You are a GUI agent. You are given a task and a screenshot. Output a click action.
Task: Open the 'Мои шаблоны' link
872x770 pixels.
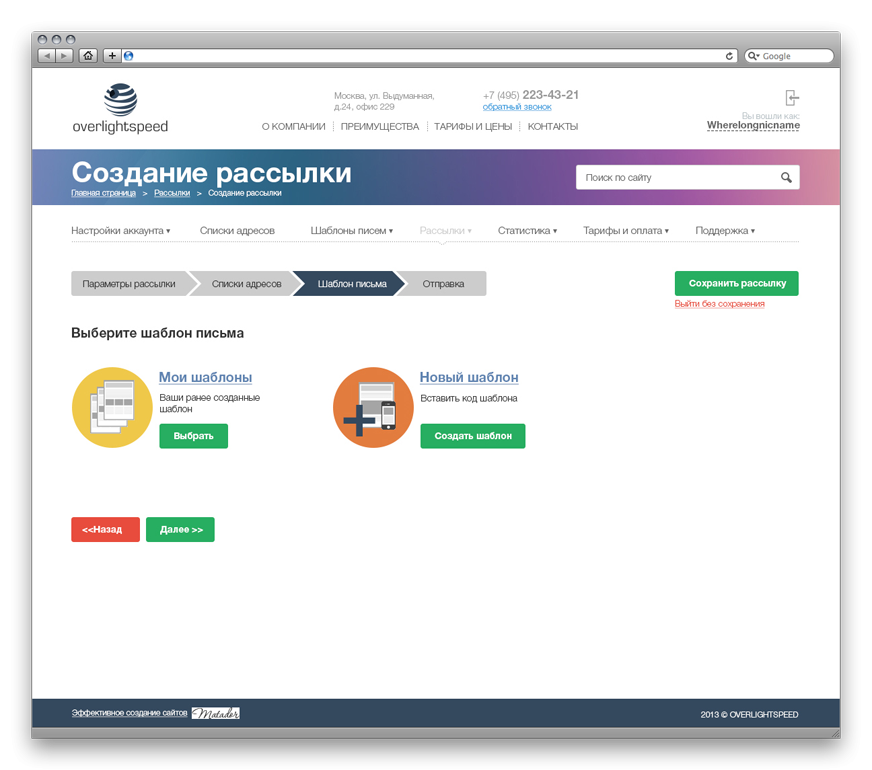tap(205, 377)
